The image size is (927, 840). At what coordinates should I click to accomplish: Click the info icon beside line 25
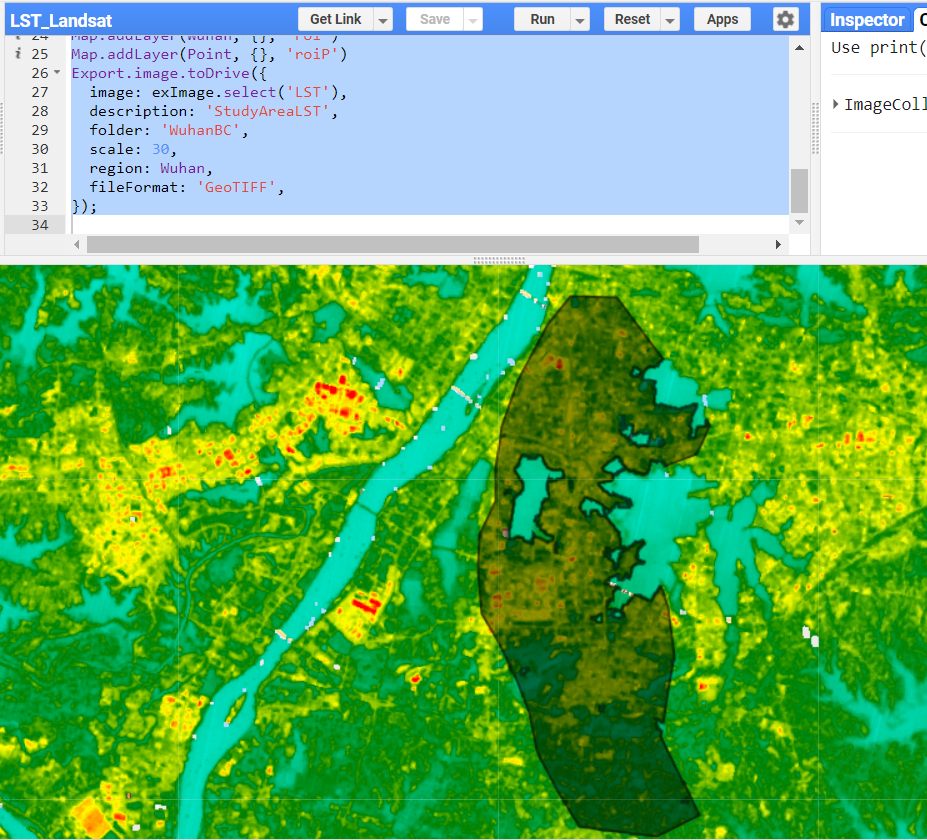point(18,53)
